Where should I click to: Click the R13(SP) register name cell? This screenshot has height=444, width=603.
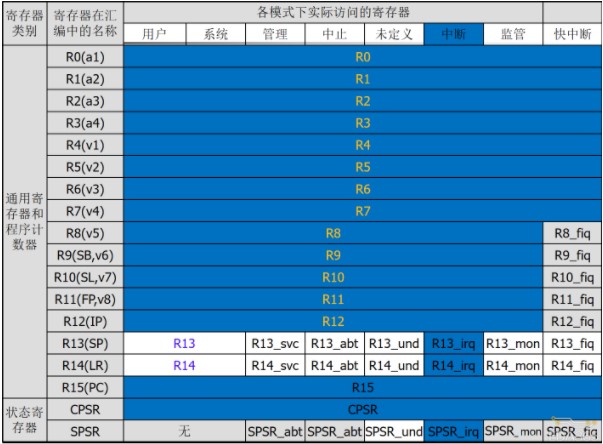[x=85, y=343]
